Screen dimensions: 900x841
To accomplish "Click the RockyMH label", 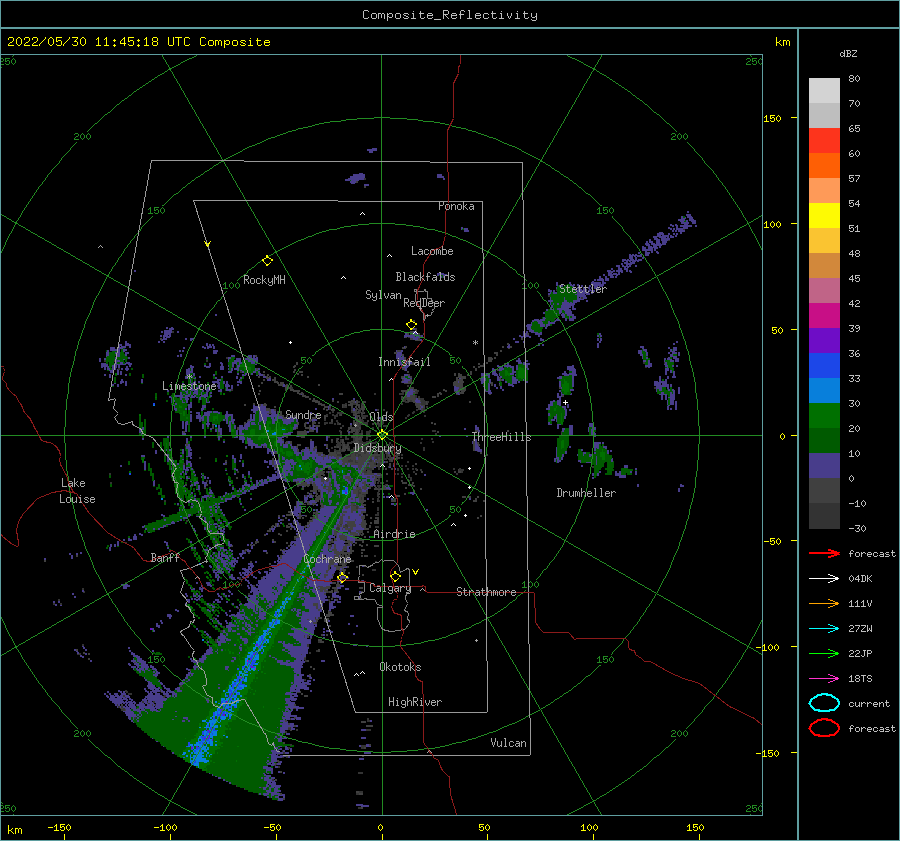I will 264,281.
